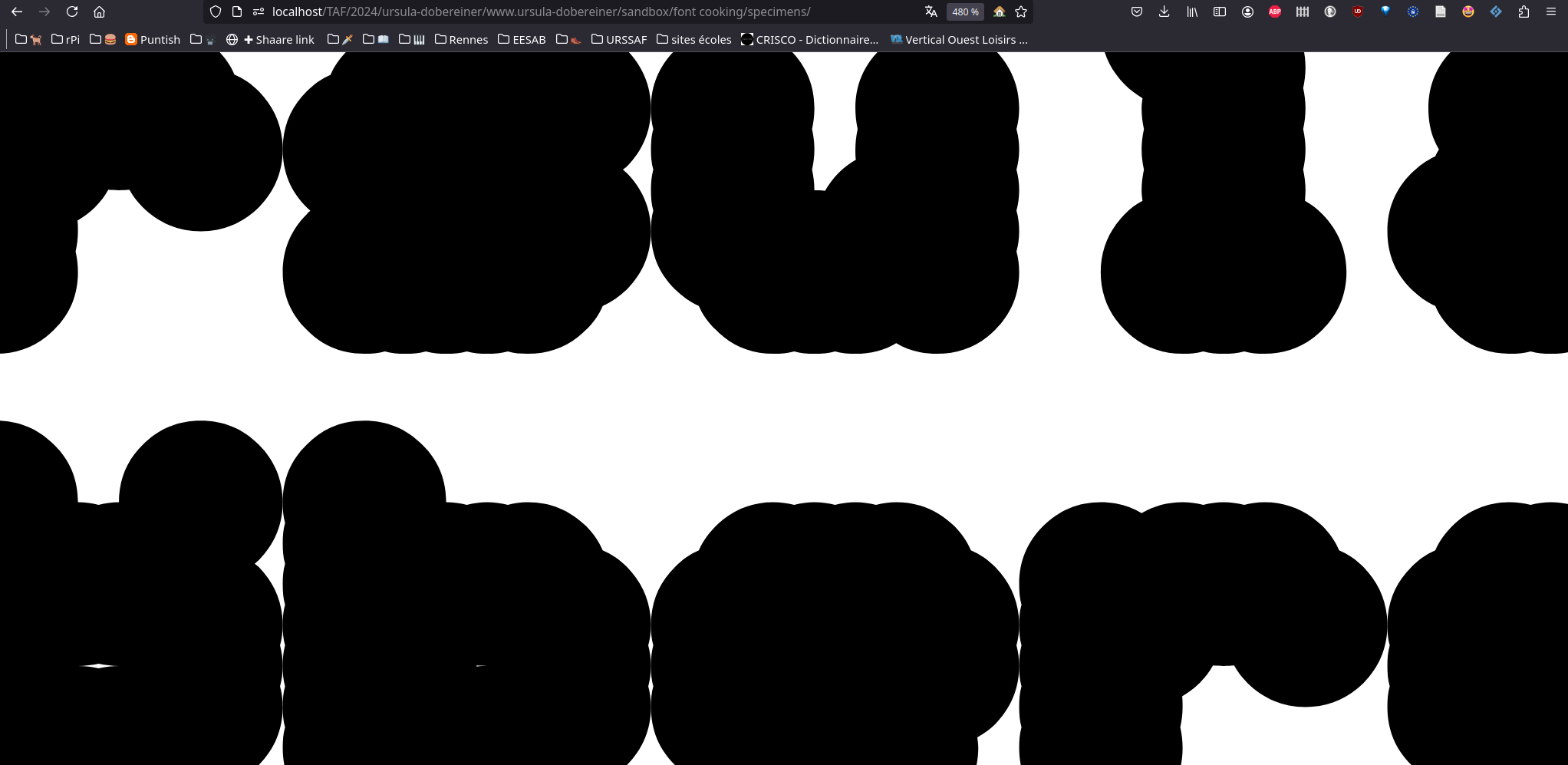Screen dimensions: 1568x765
Task: Reset the 480 % zoom level
Action: 965,12
